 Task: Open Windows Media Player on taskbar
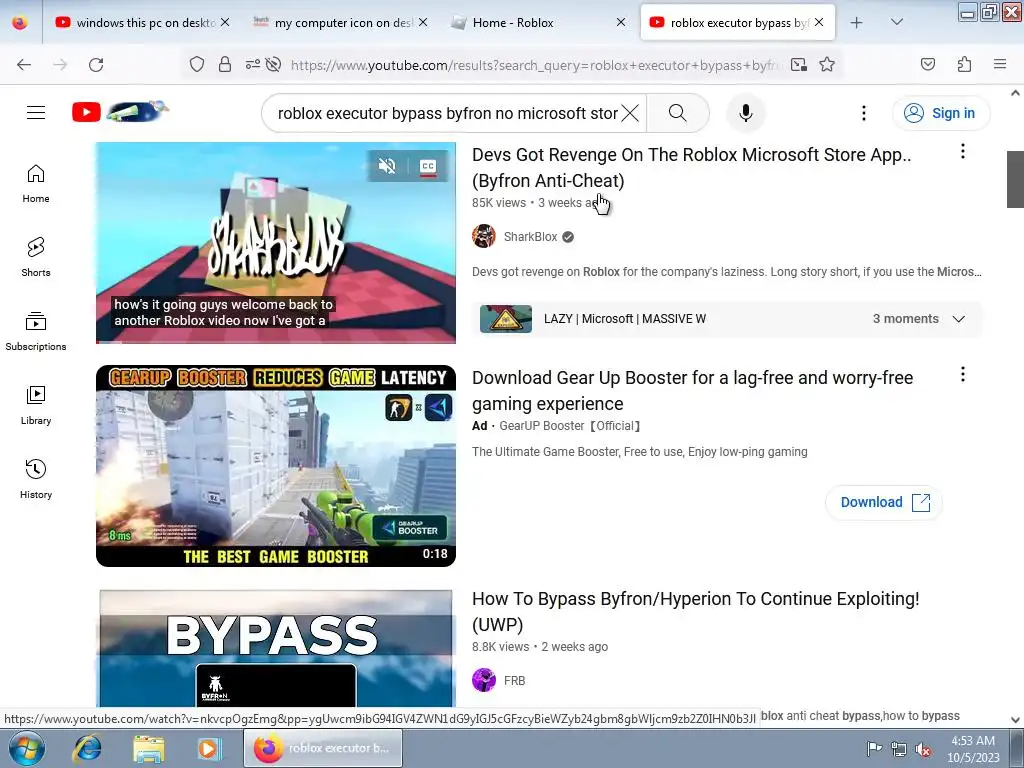pos(209,748)
